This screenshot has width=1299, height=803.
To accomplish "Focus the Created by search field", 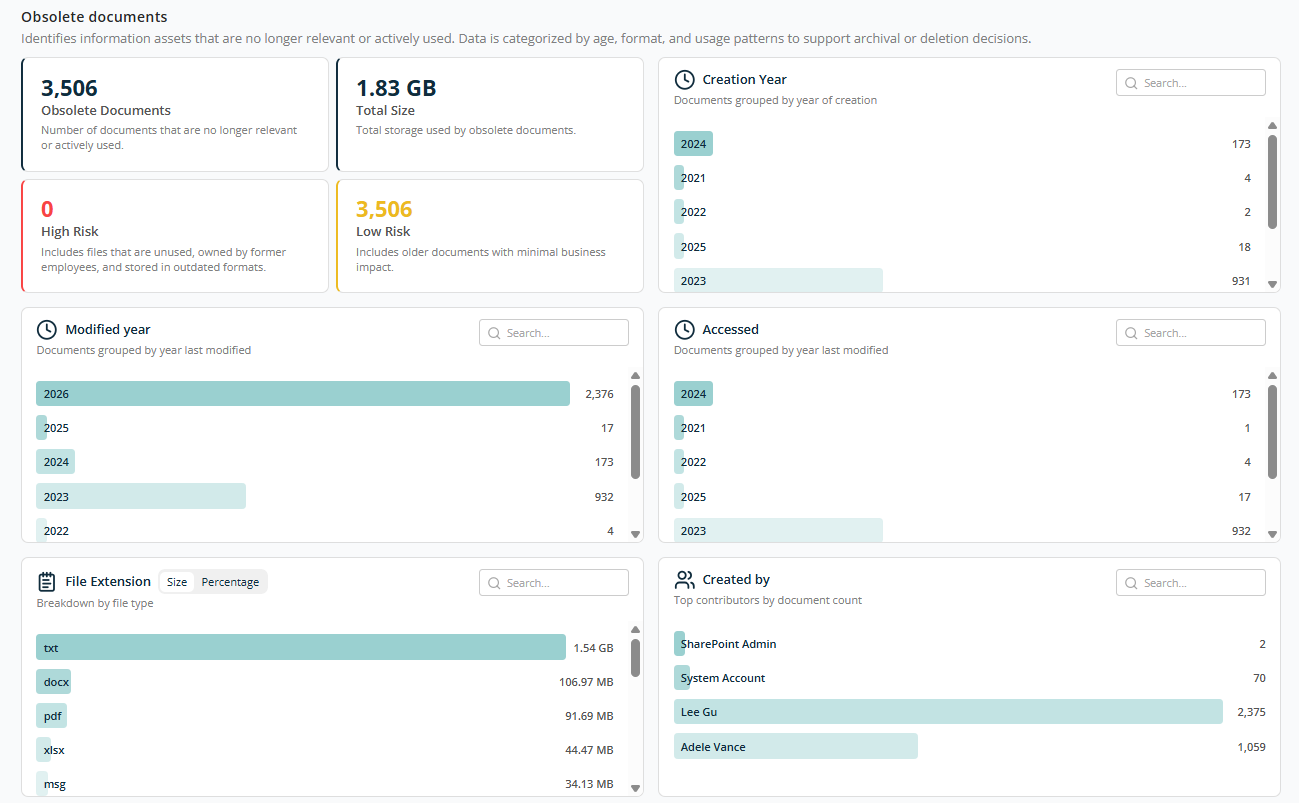I will point(1191,583).
